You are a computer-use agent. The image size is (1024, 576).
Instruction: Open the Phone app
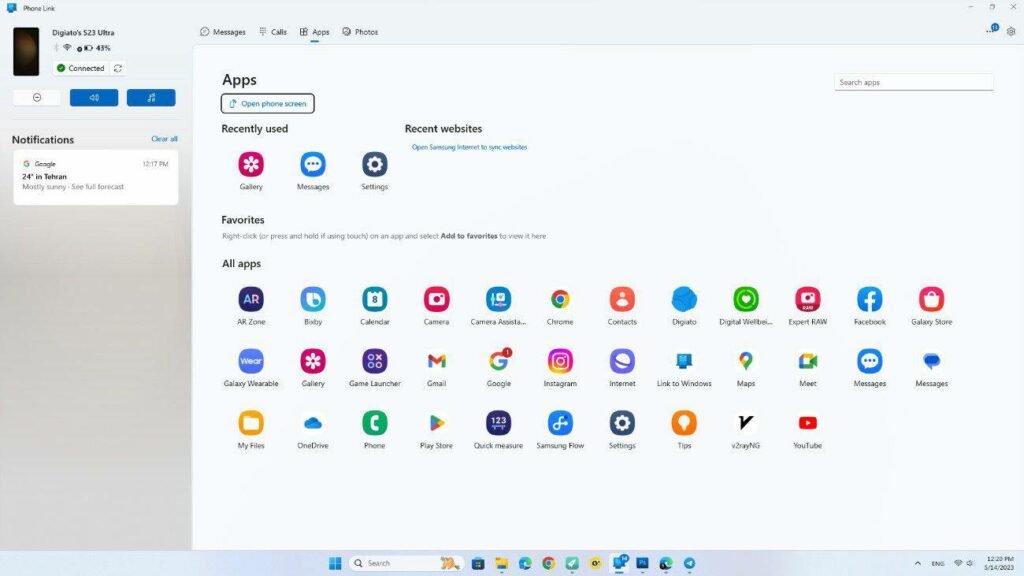coord(374,423)
